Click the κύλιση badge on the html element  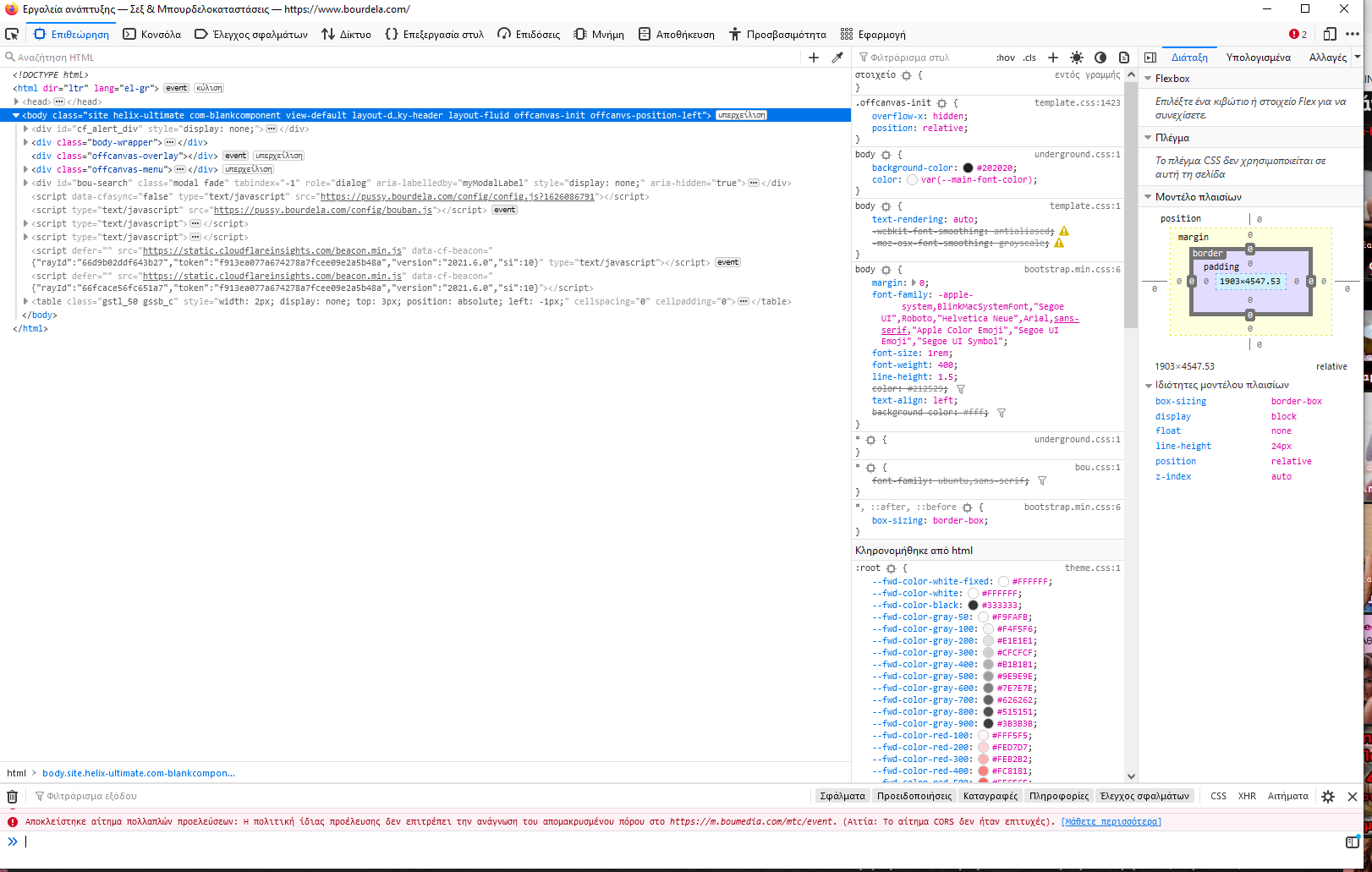209,88
